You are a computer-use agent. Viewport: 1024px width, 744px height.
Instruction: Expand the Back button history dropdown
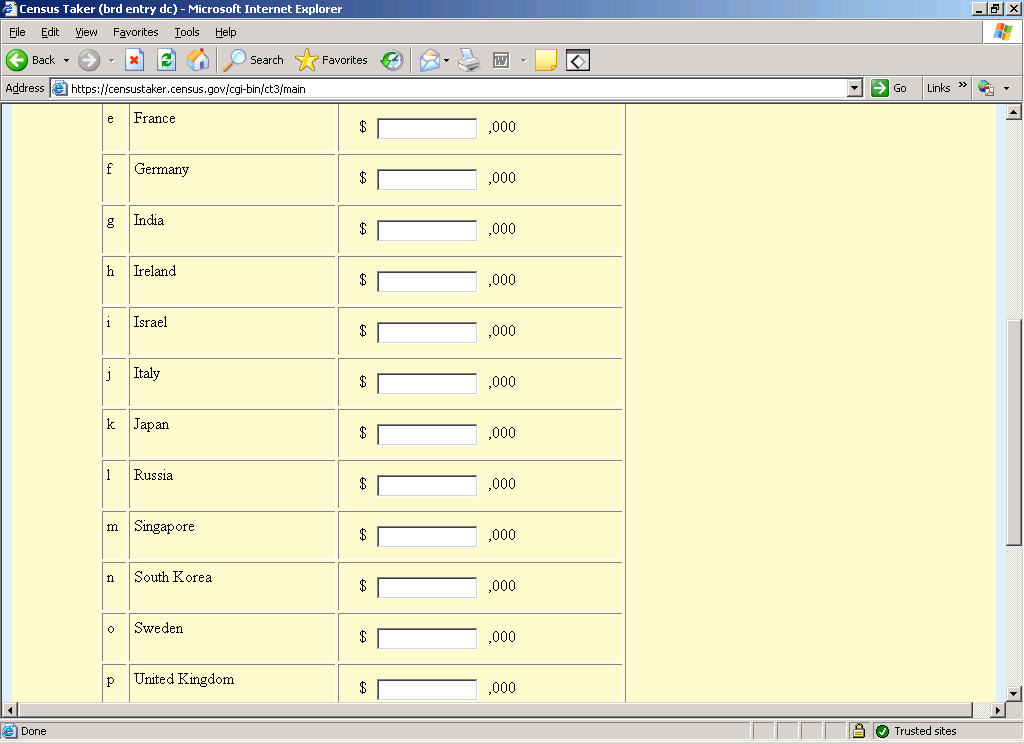click(x=66, y=60)
